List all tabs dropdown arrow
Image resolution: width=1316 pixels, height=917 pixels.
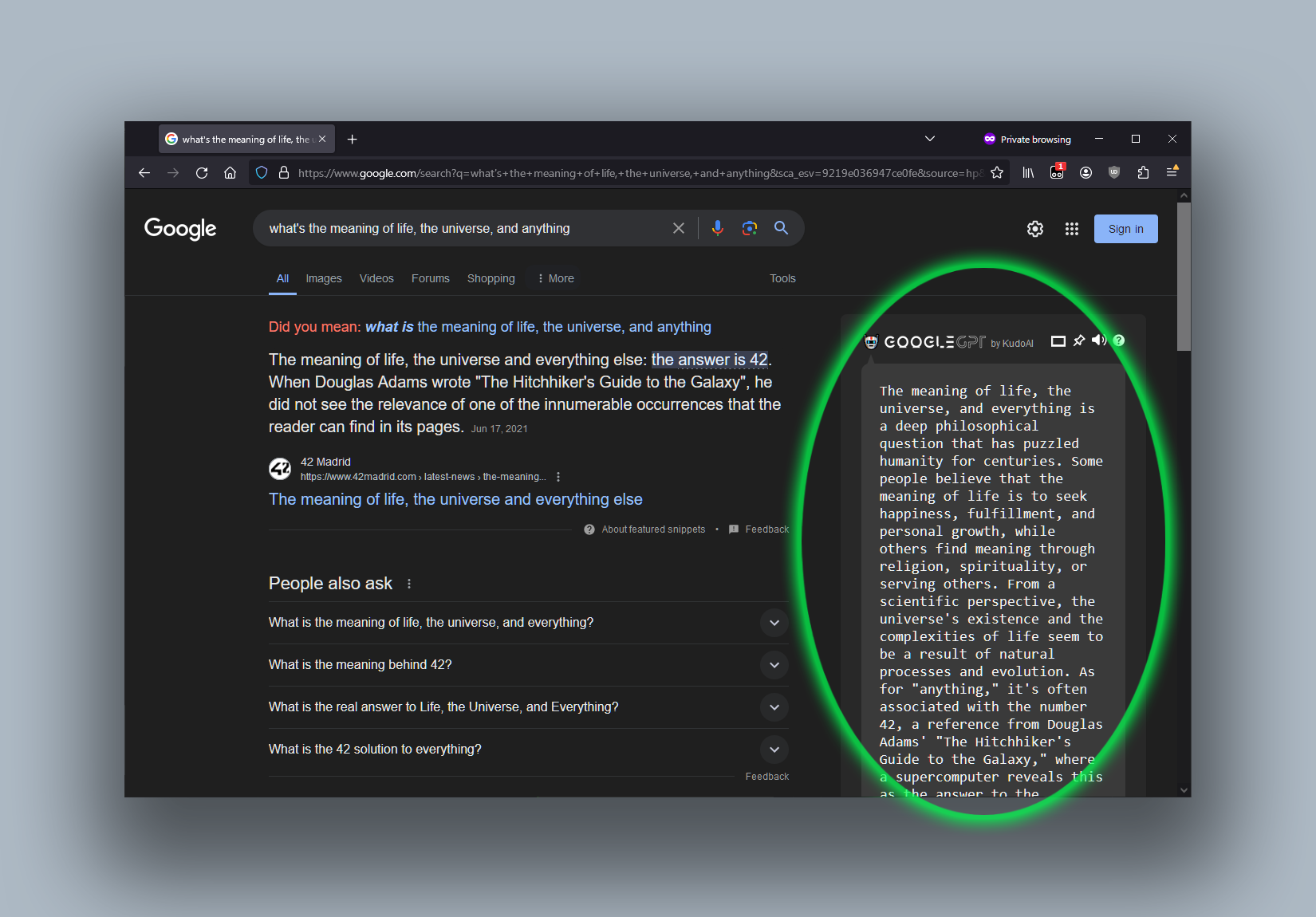click(x=929, y=139)
